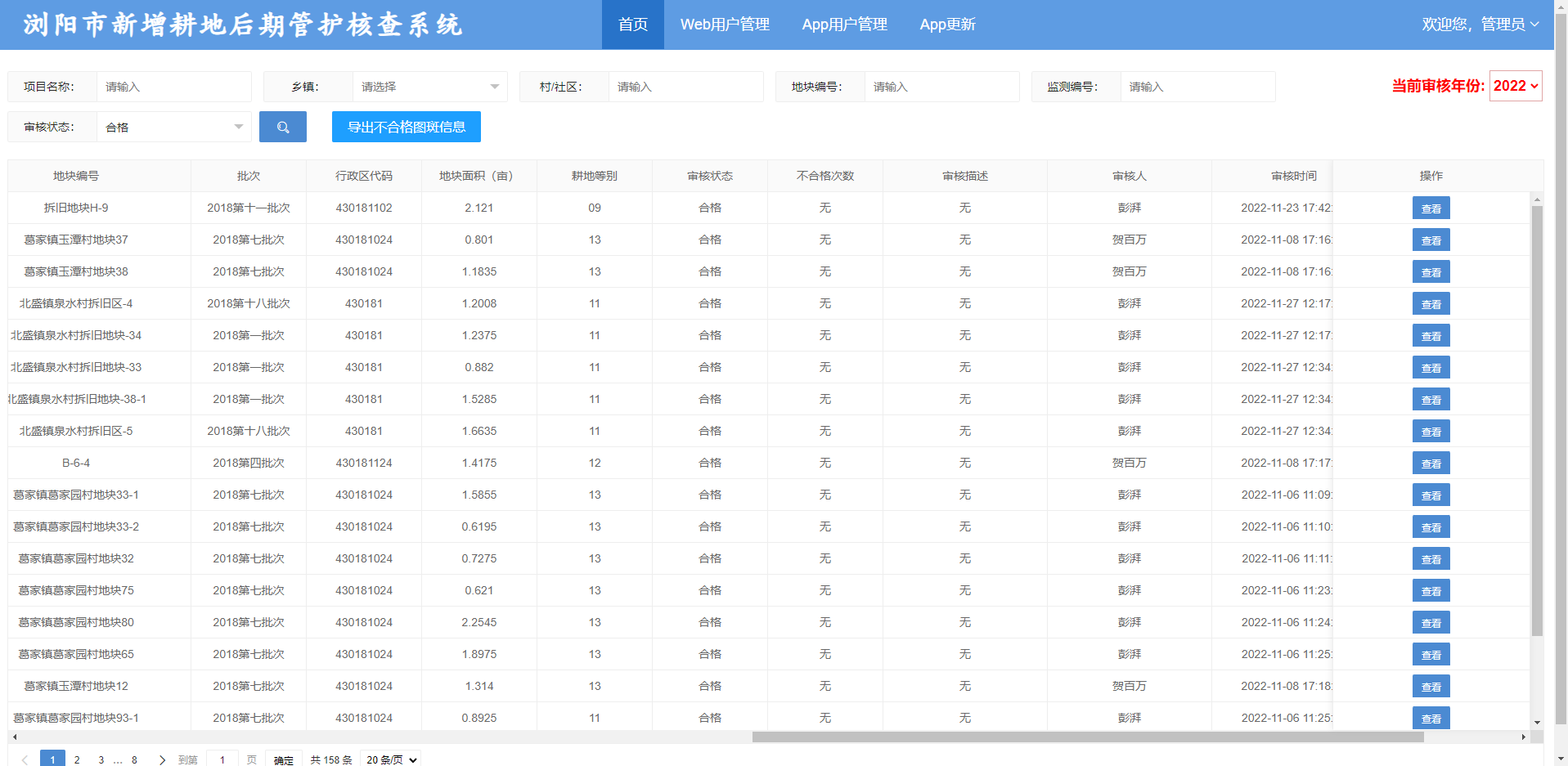Click 查看 for 北盛镇泉水村拆旧地块-33
This screenshot has width=1568, height=766.
point(1431,368)
